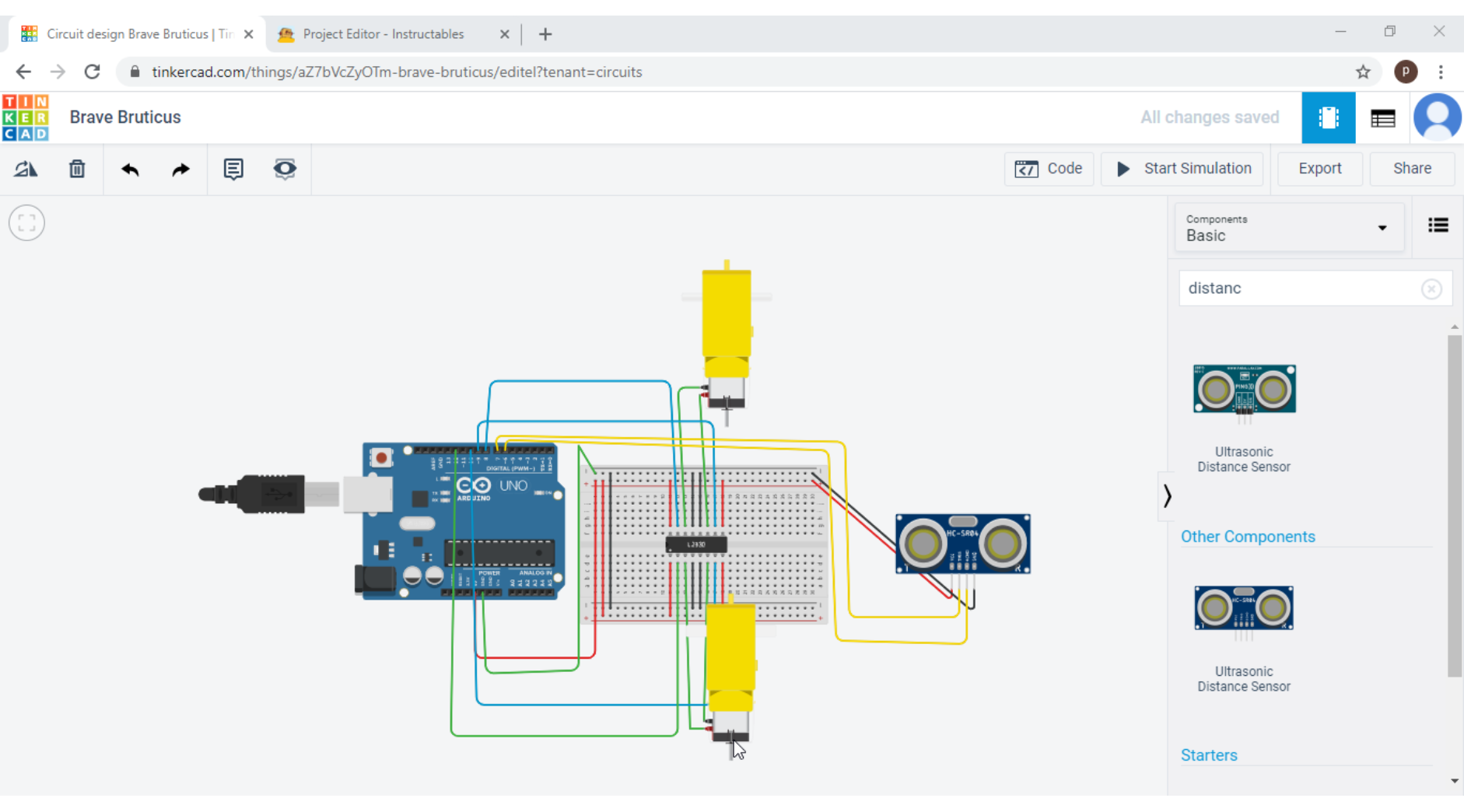Open the notes tool
This screenshot has width=1464, height=812.
(233, 169)
